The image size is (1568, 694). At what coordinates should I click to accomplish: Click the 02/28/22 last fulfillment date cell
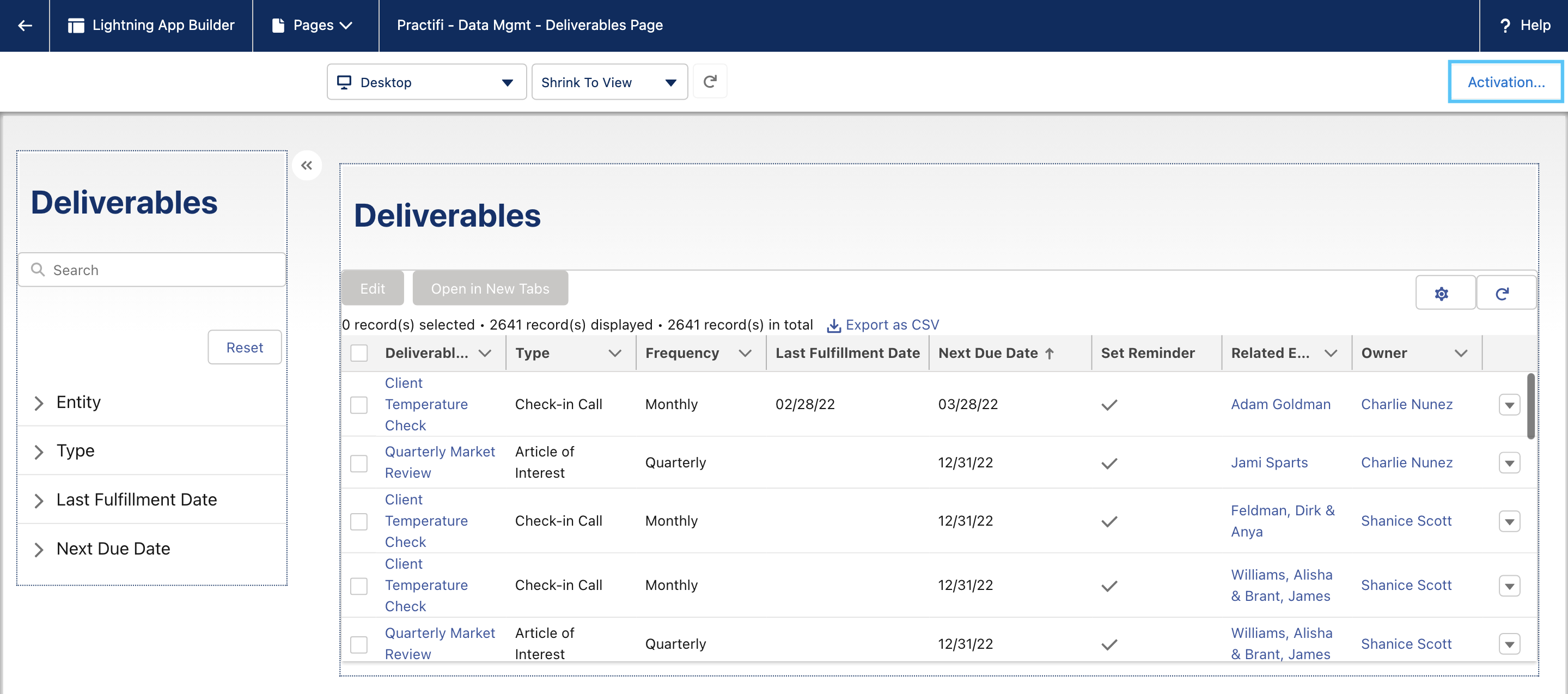pos(804,405)
